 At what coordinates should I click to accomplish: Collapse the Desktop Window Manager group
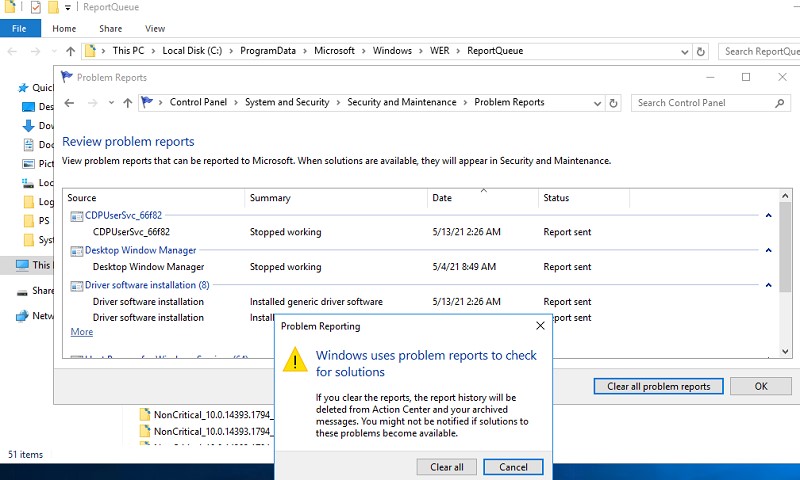pyautogui.click(x=768, y=250)
